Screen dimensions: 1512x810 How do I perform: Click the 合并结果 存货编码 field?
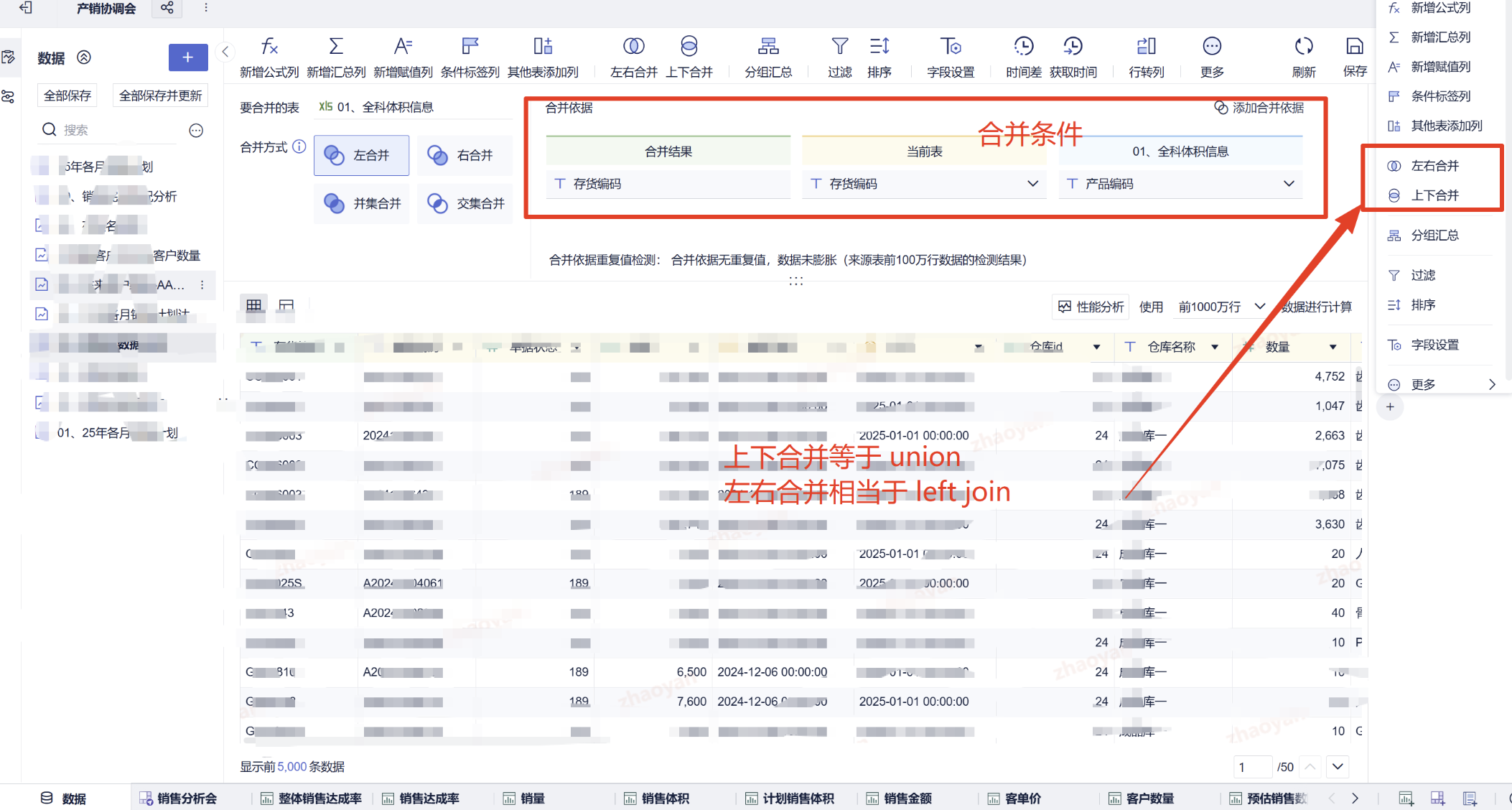pyautogui.click(x=668, y=184)
